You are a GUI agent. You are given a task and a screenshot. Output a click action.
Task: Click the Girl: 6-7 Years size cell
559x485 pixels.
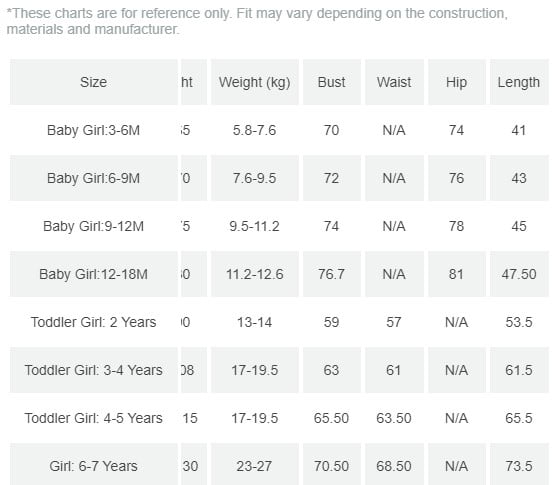[93, 465]
